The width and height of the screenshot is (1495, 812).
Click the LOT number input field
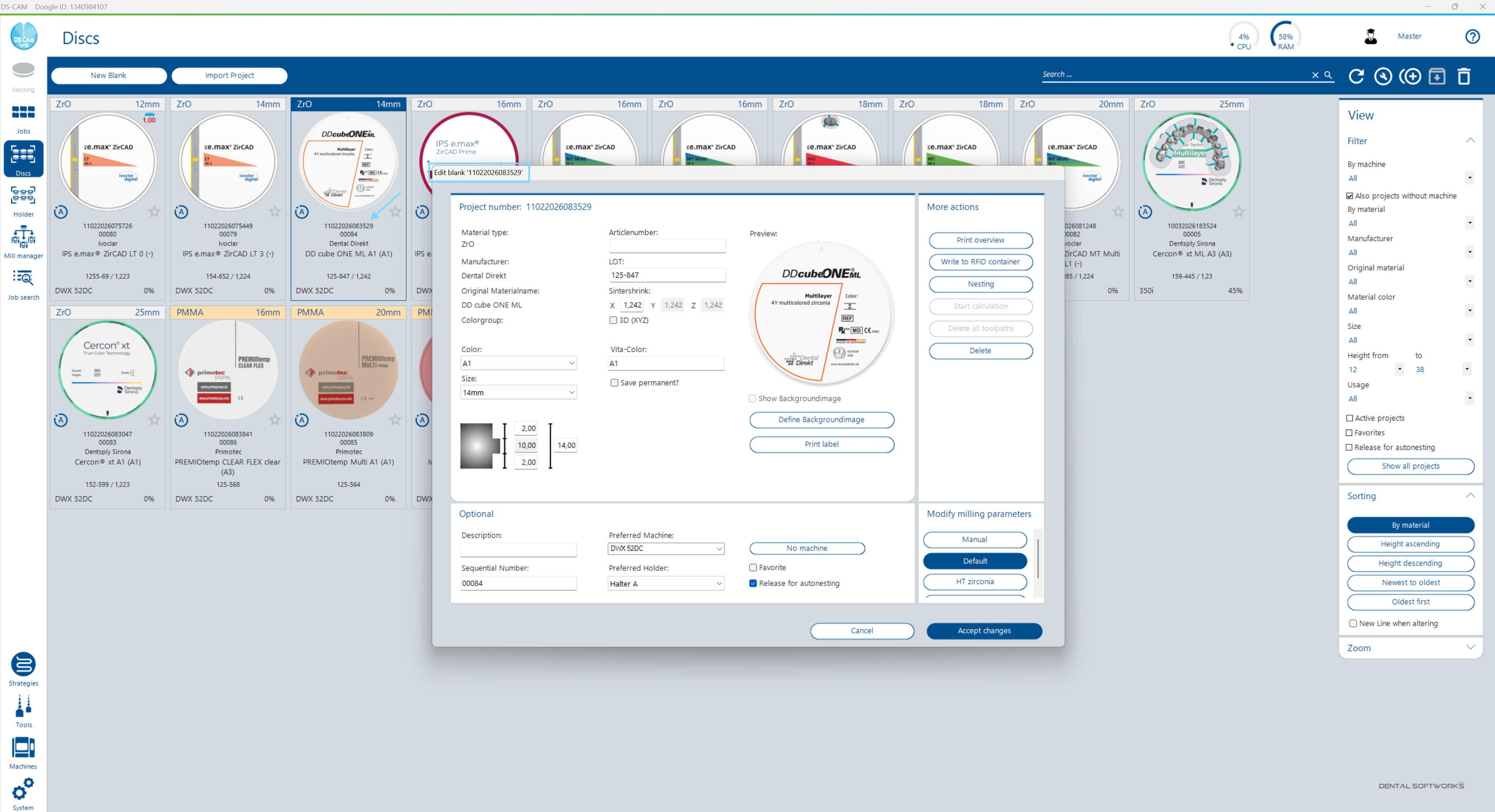(667, 275)
